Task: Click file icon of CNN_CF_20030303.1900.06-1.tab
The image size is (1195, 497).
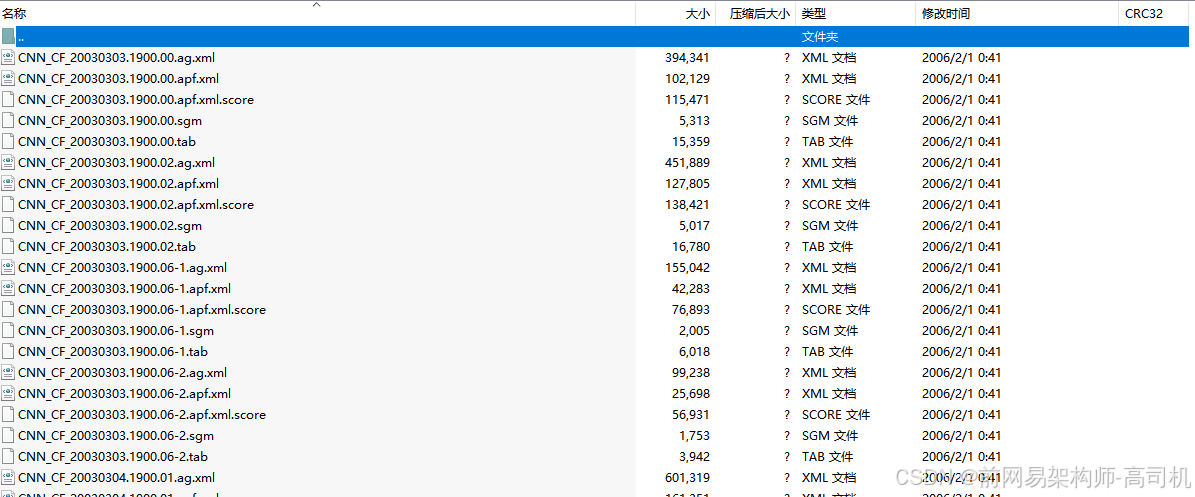Action: click(8, 352)
